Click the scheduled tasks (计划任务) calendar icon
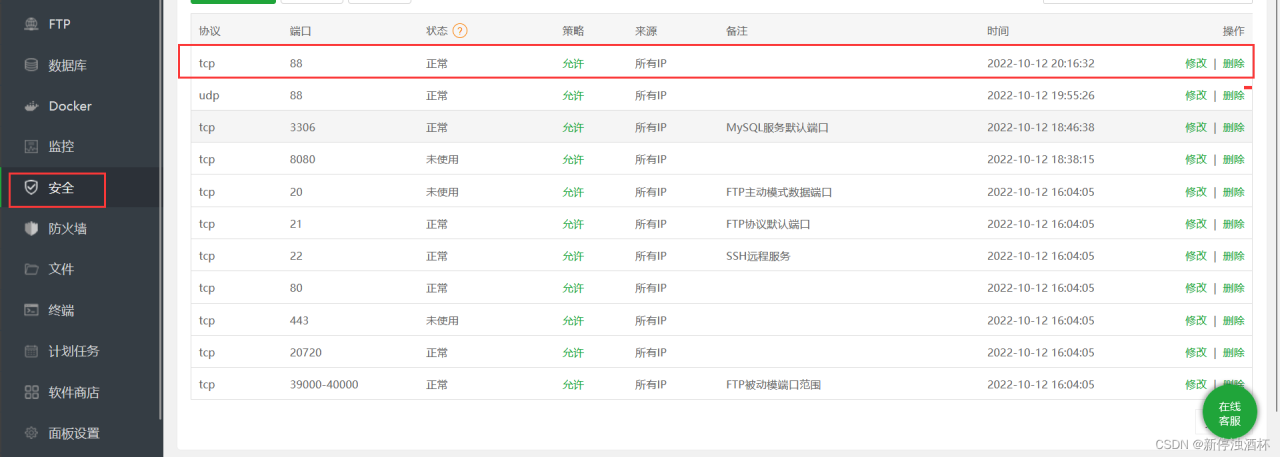1280x457 pixels. click(31, 351)
